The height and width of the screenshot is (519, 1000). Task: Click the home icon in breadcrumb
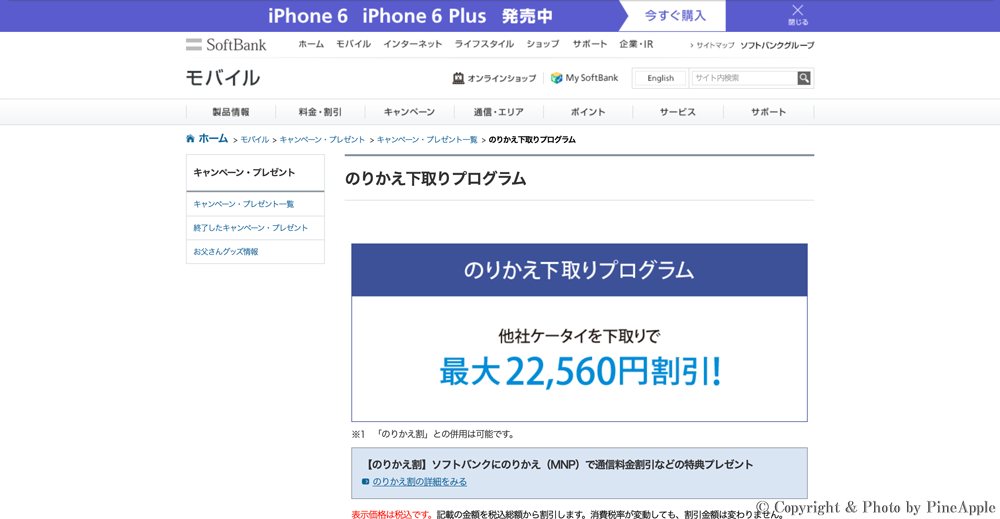pos(190,139)
